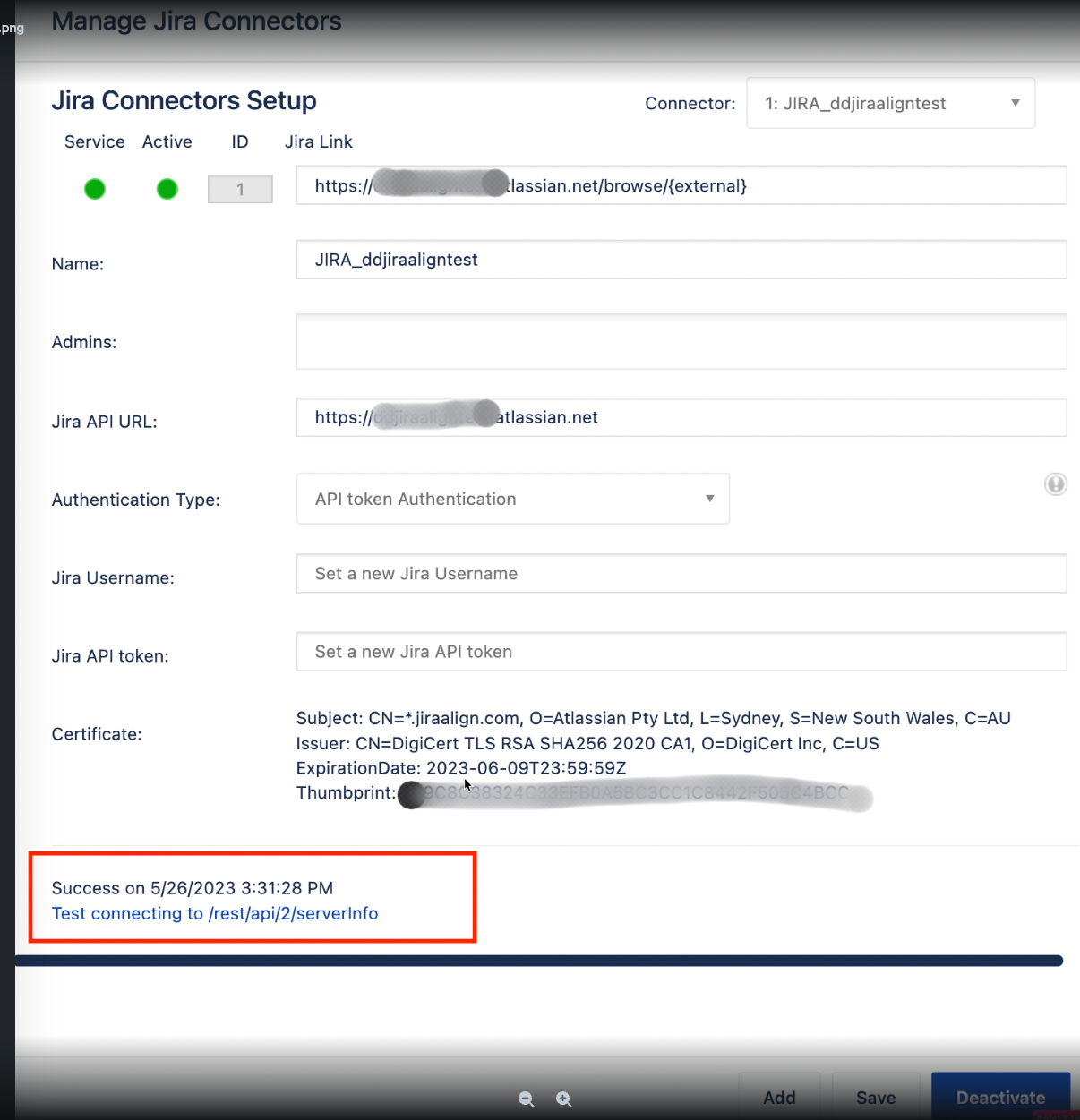Click the certificate Subject line
This screenshot has height=1120, width=1080.
pyautogui.click(x=654, y=718)
